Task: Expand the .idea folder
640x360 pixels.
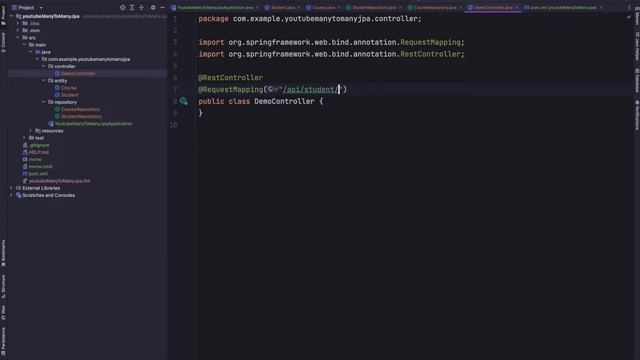Action: 18,23
